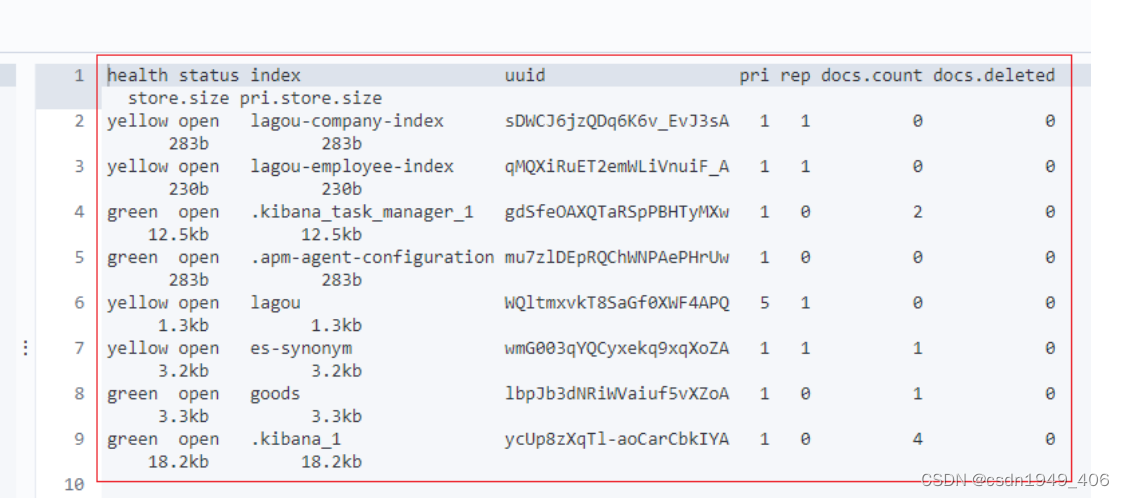Click the uuid gdSfeOAXQTaRSpPBHTyMXw

click(x=616, y=212)
